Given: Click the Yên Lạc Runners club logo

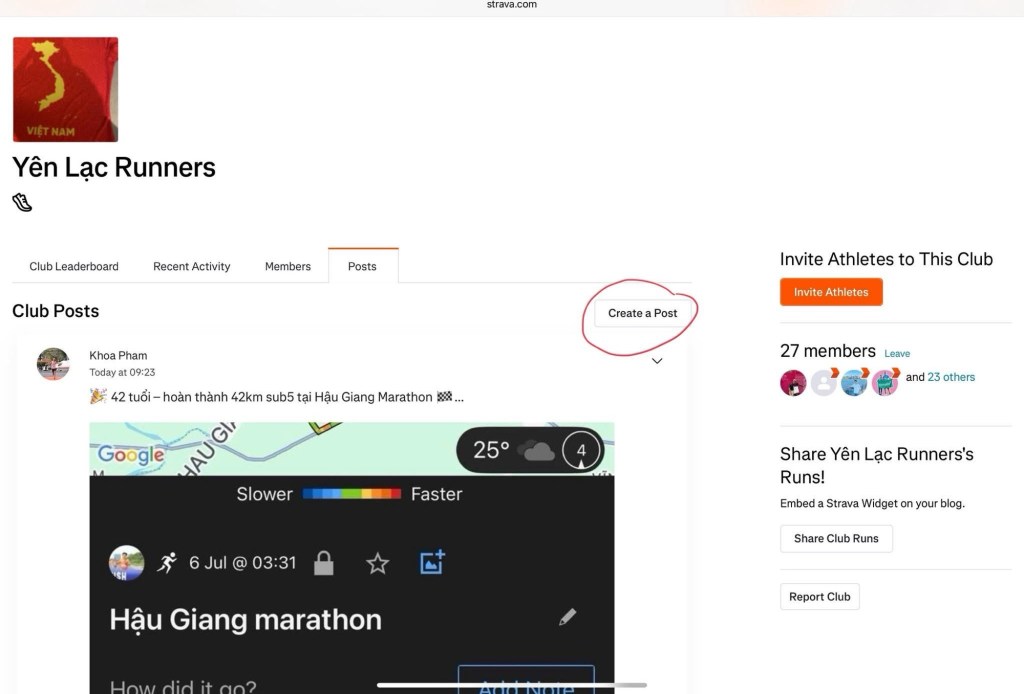Looking at the screenshot, I should pos(65,90).
